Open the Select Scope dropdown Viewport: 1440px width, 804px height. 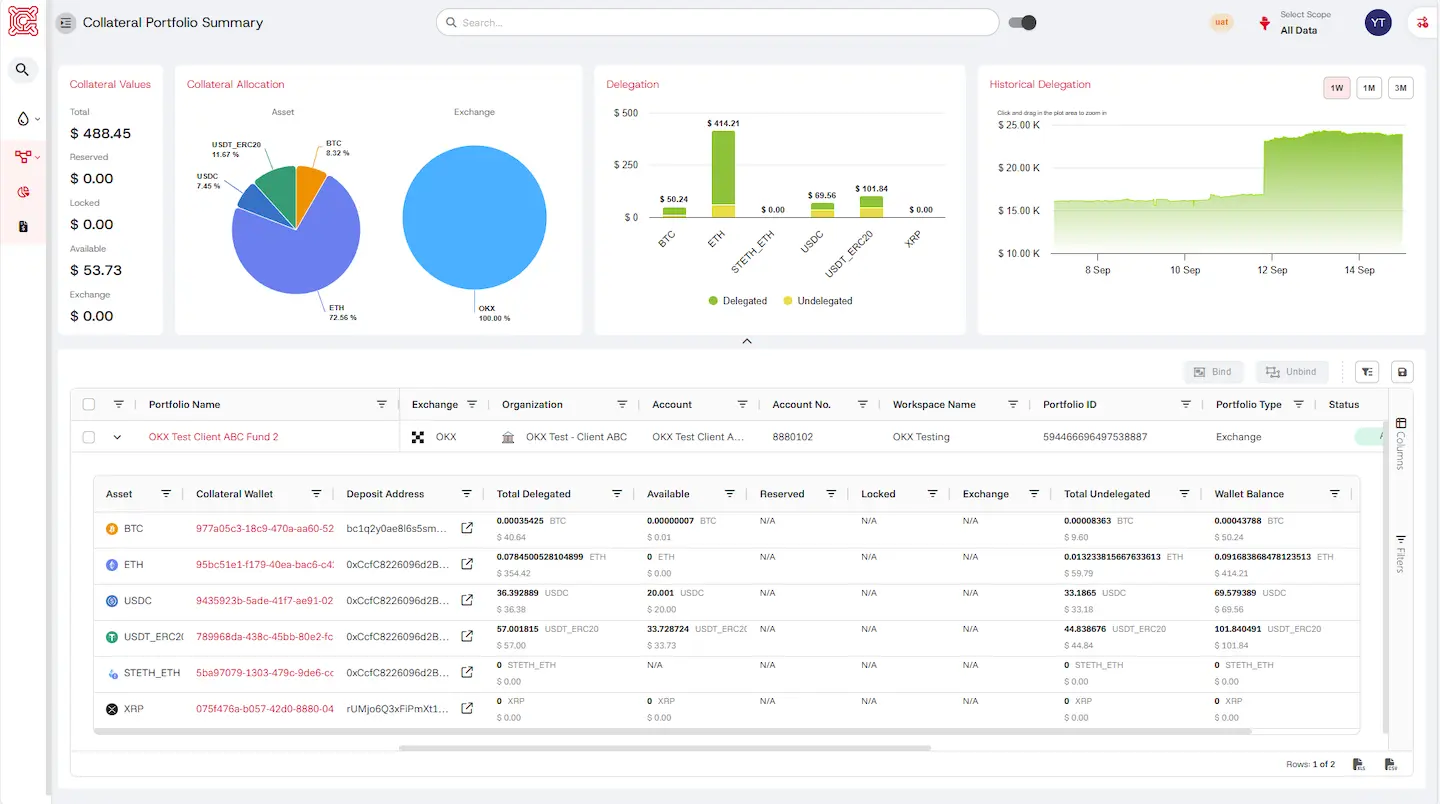[1304, 23]
